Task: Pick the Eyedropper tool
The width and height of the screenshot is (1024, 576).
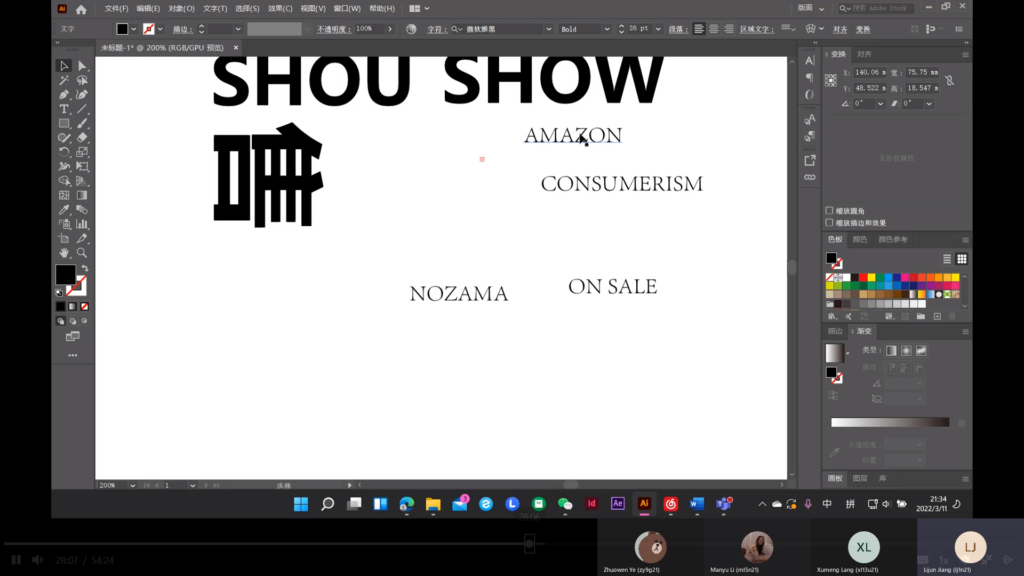Action: pos(64,210)
